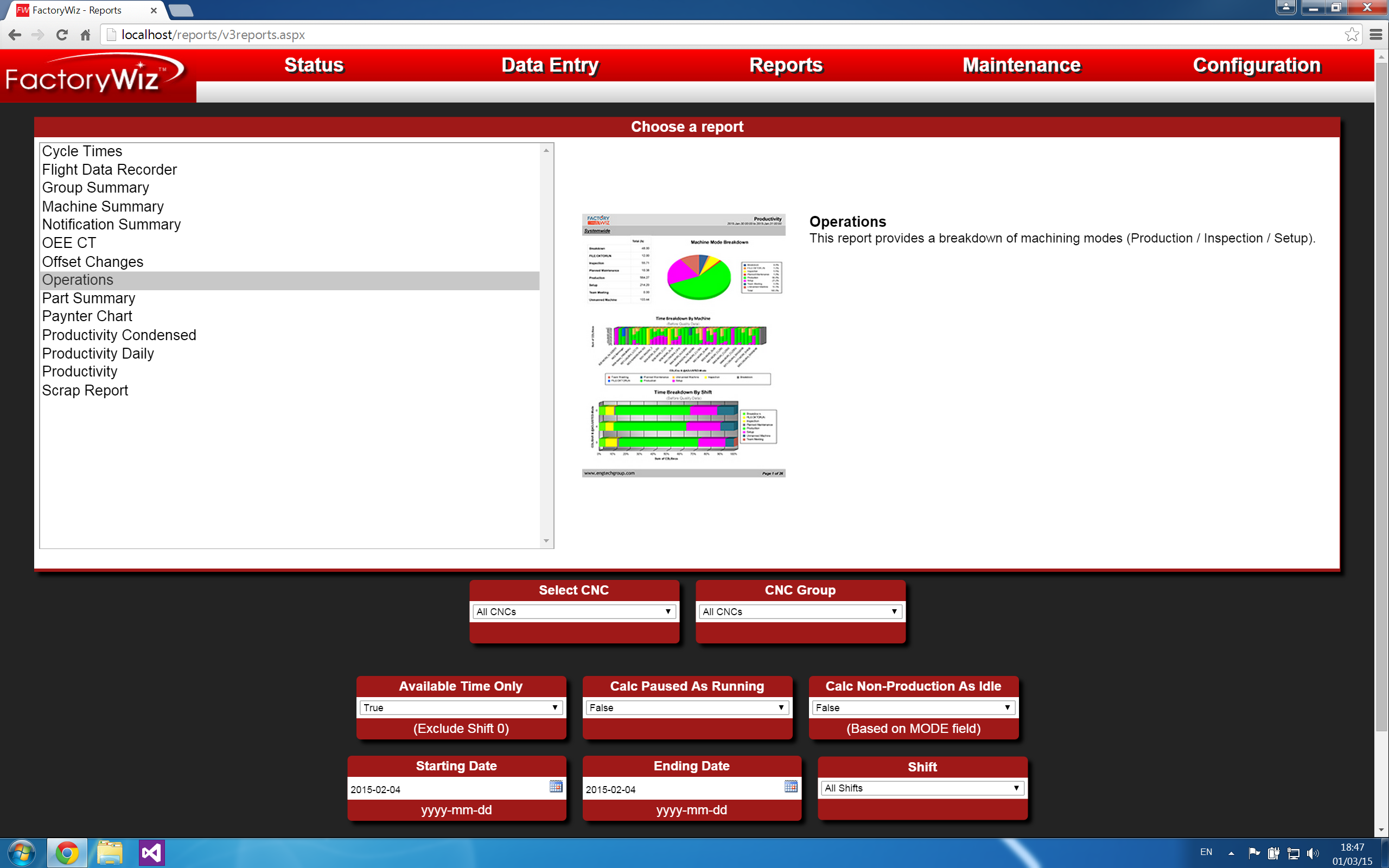Reload the page with the refresh icon
Screen dimensions: 1389x868
pyautogui.click(x=62, y=35)
